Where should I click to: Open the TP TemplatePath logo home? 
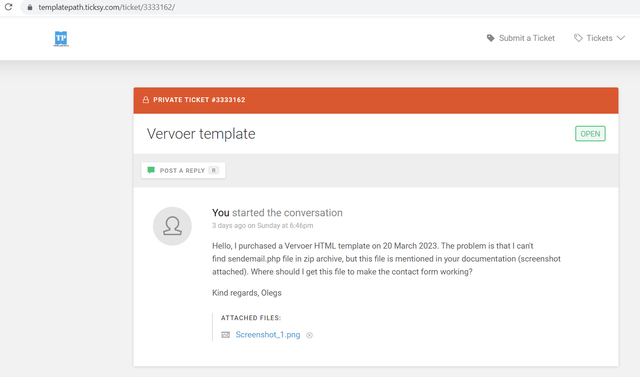tap(61, 38)
